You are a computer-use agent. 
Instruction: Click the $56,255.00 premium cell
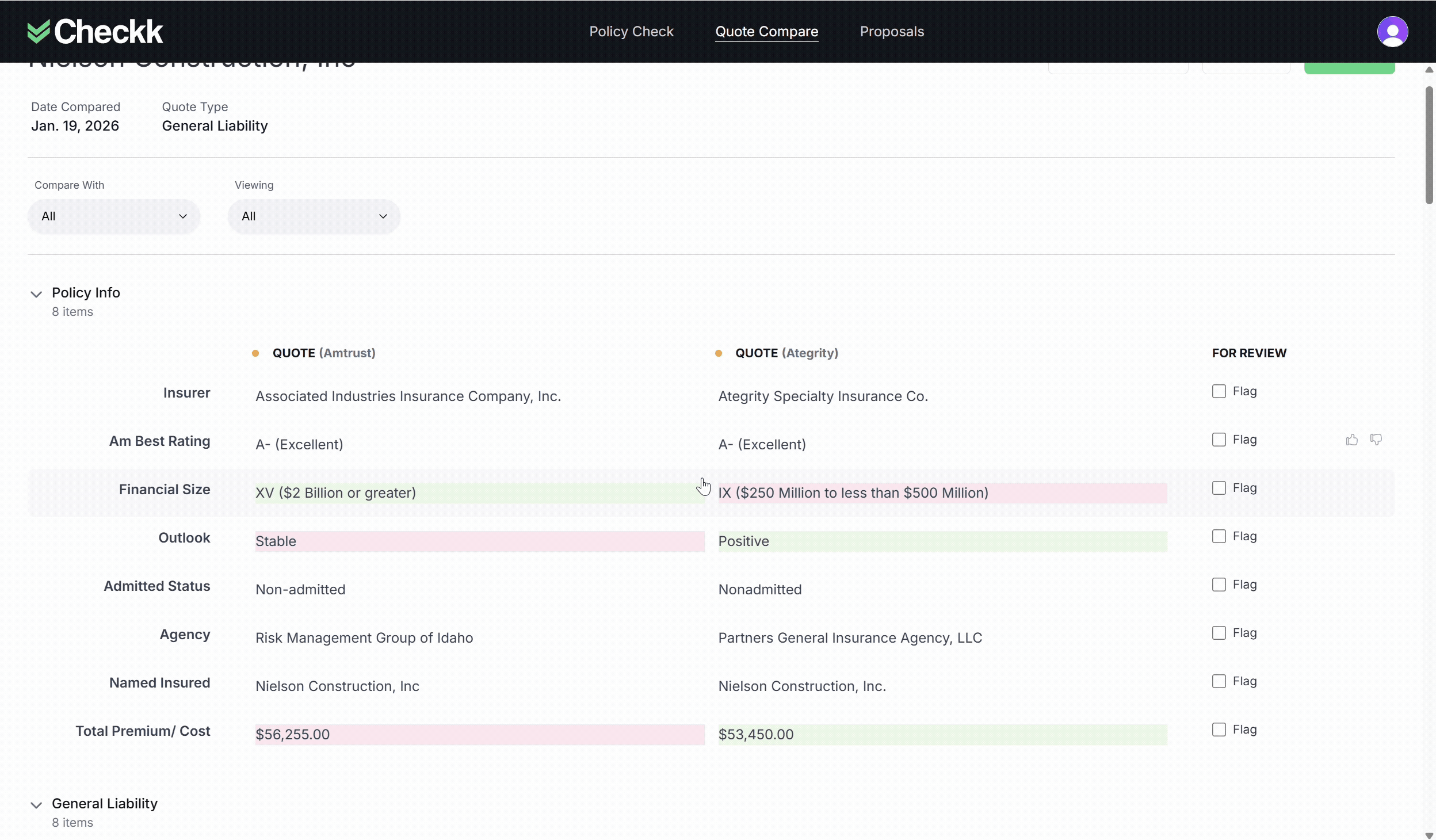point(480,735)
